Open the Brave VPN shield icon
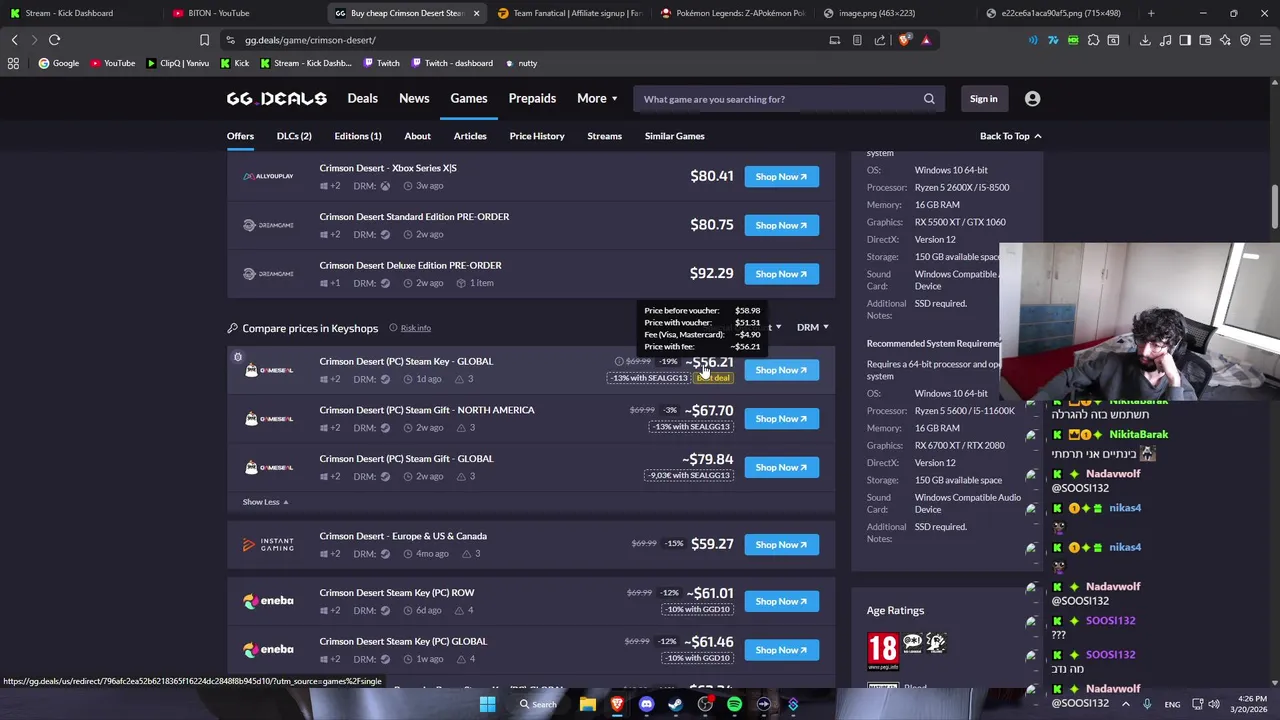The width and height of the screenshot is (1280, 720). tap(1245, 40)
